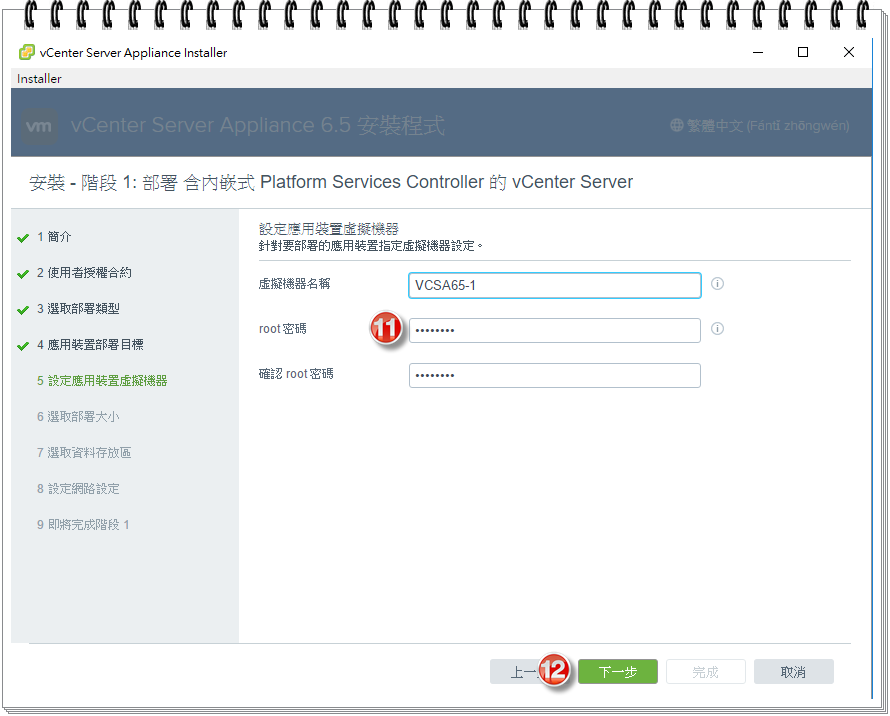The image size is (890, 716).
Task: Minimize the installer window
Action: point(758,52)
